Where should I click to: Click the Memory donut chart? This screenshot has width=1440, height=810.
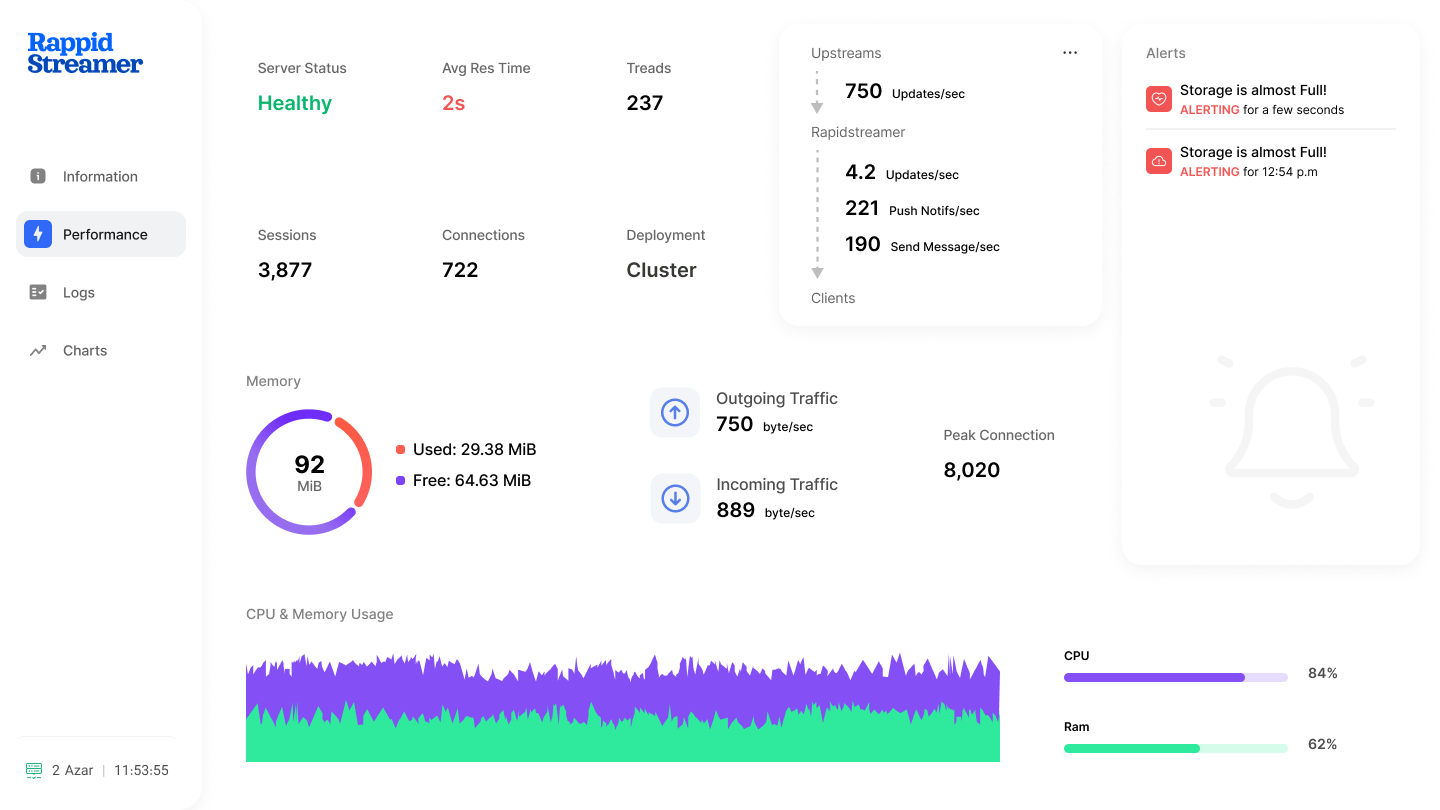tap(309, 471)
